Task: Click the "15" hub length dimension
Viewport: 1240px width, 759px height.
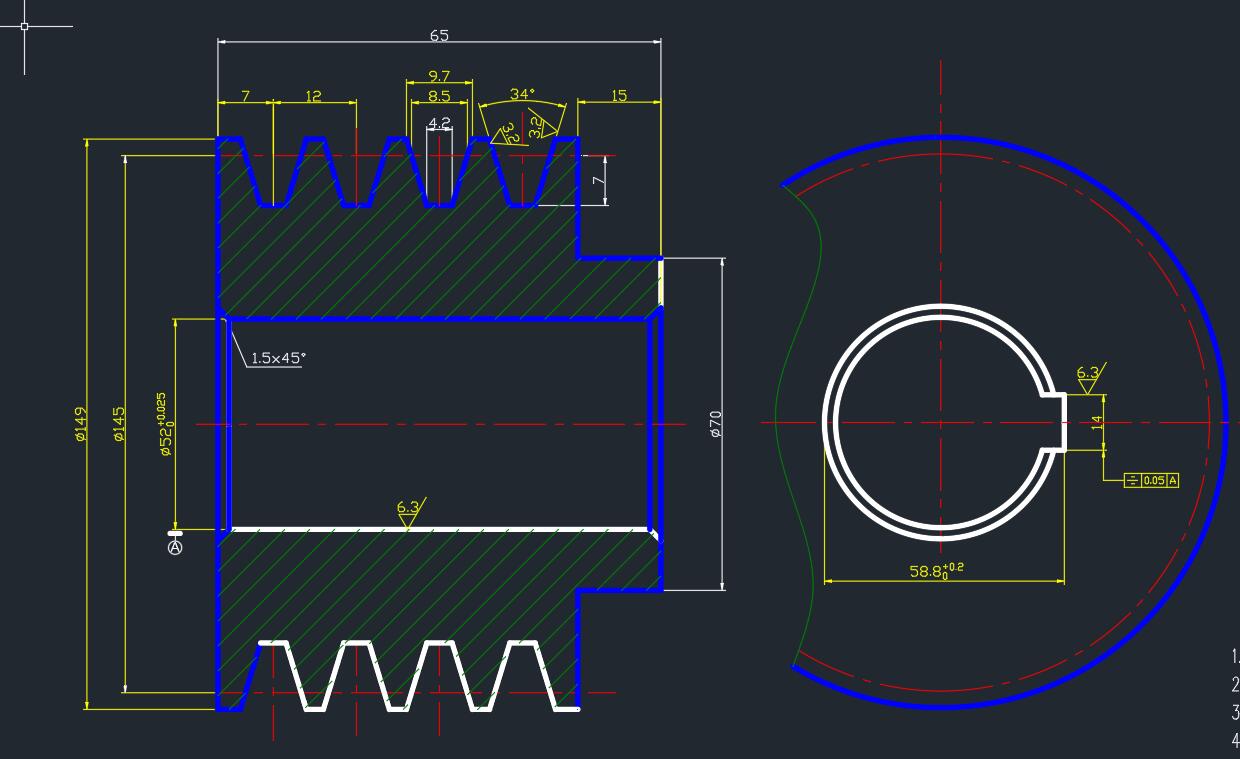Action: 619,96
